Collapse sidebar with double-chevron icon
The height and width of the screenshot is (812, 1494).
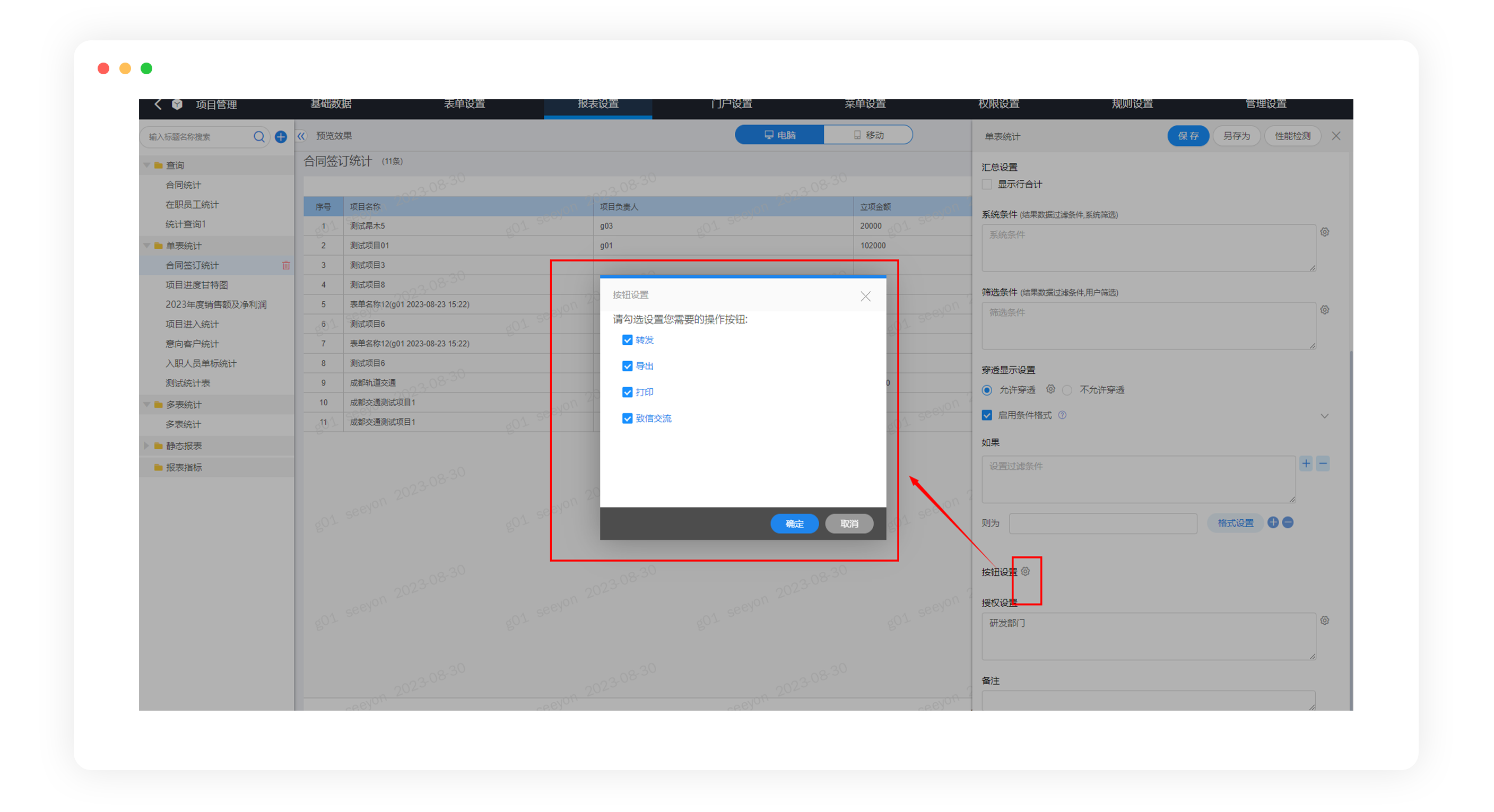(301, 136)
